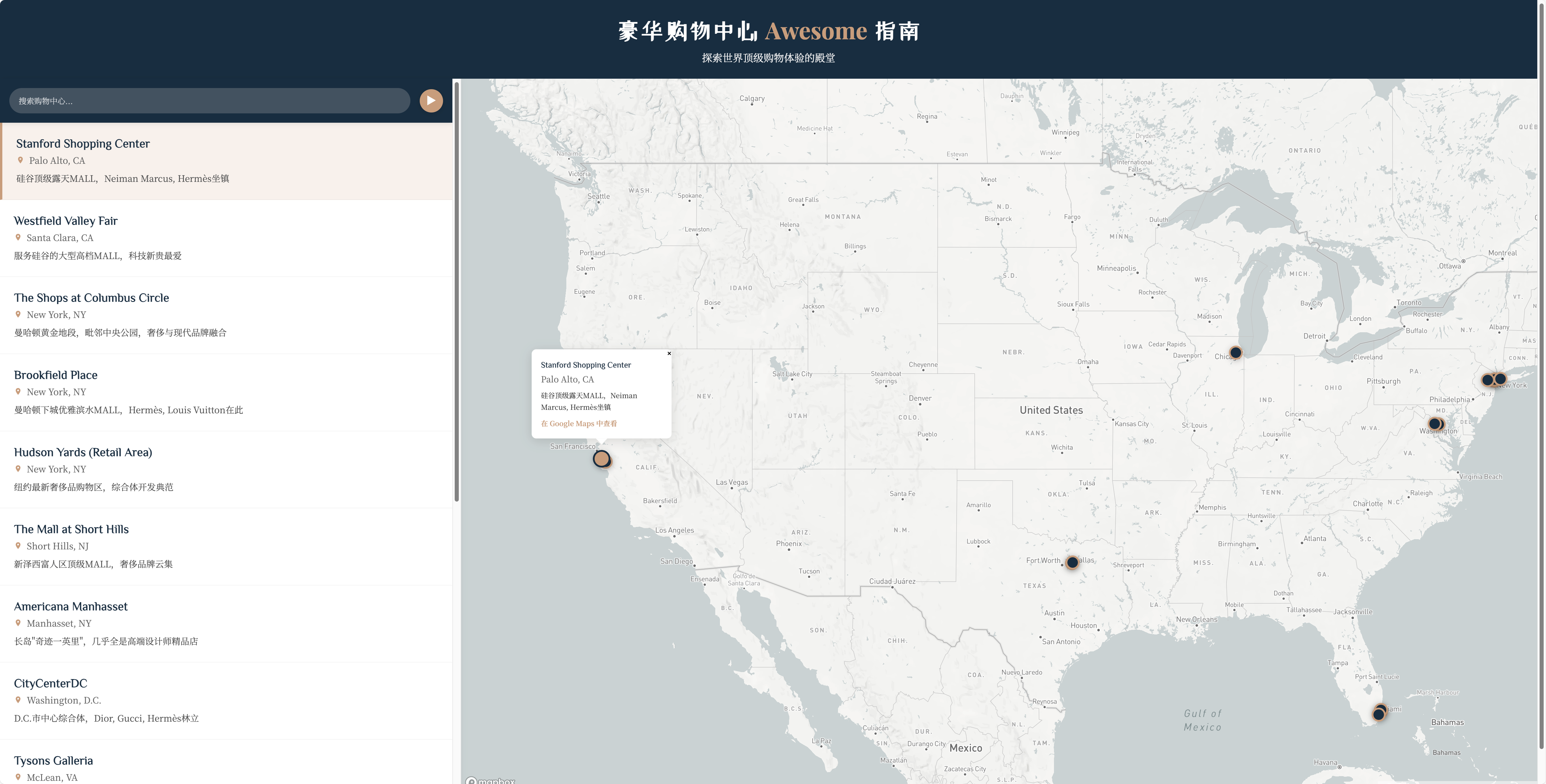Screen dimensions: 1546x784
Task: Click the Las Vegas map label
Action: (x=732, y=482)
